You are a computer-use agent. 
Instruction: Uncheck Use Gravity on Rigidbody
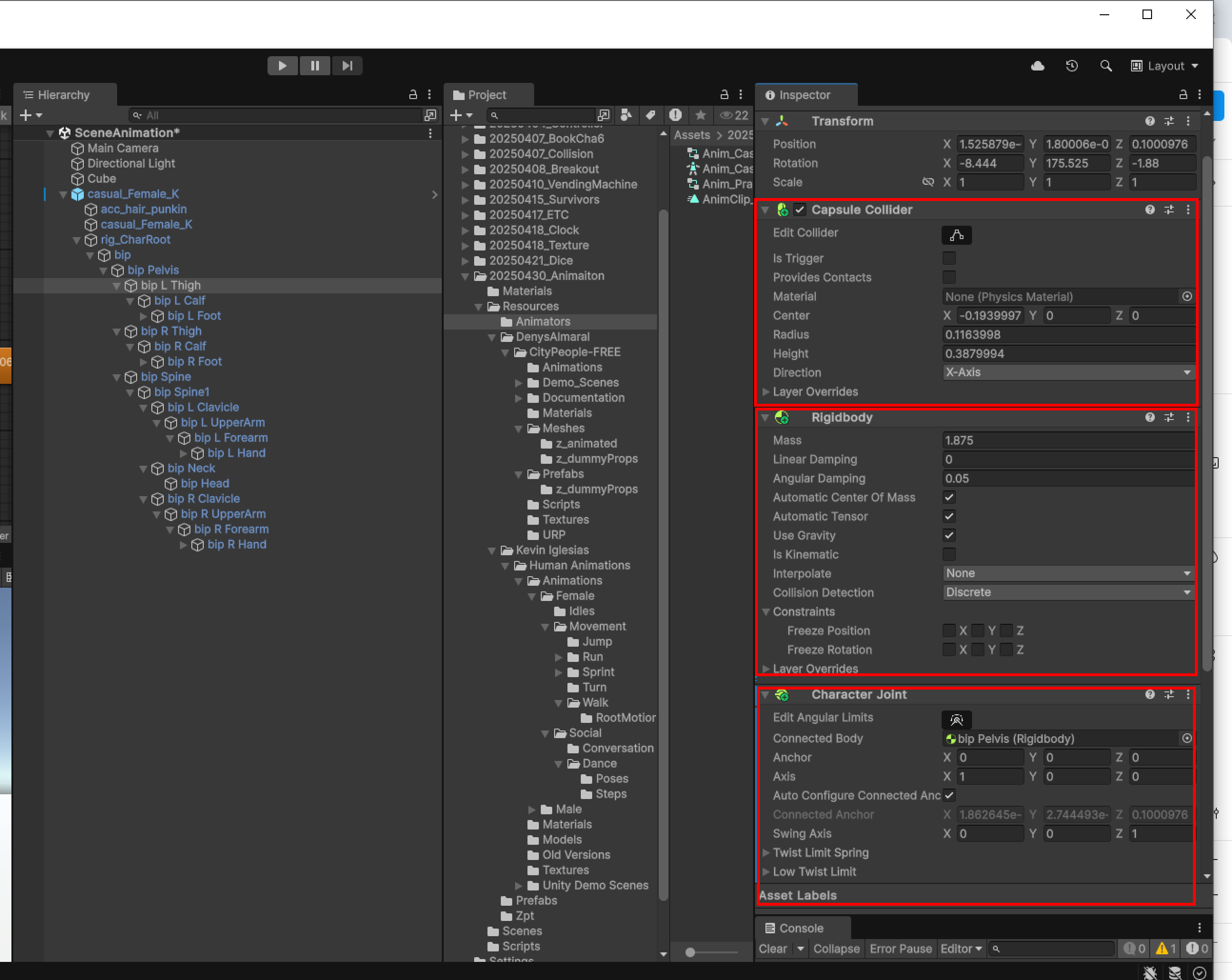[x=949, y=535]
